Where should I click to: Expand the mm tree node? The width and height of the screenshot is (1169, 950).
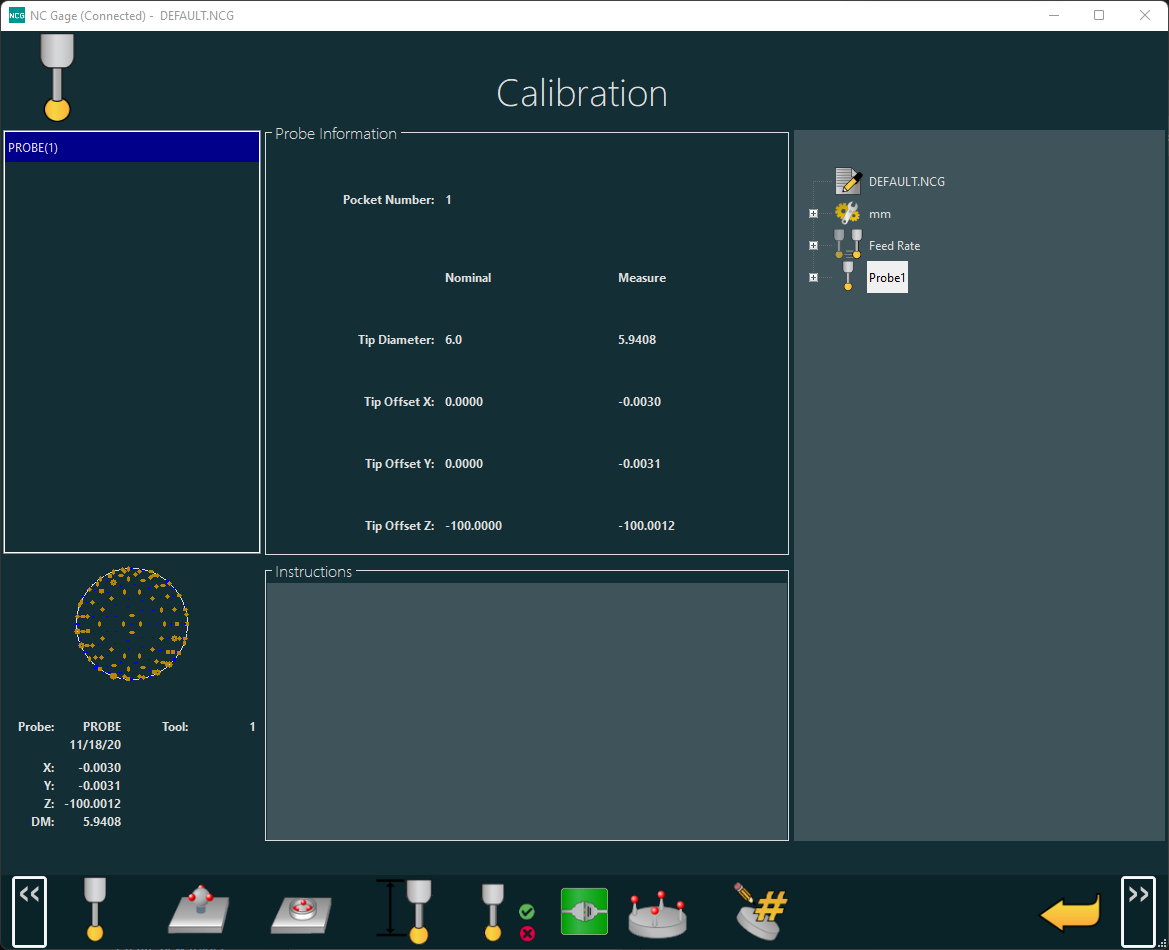click(x=813, y=214)
